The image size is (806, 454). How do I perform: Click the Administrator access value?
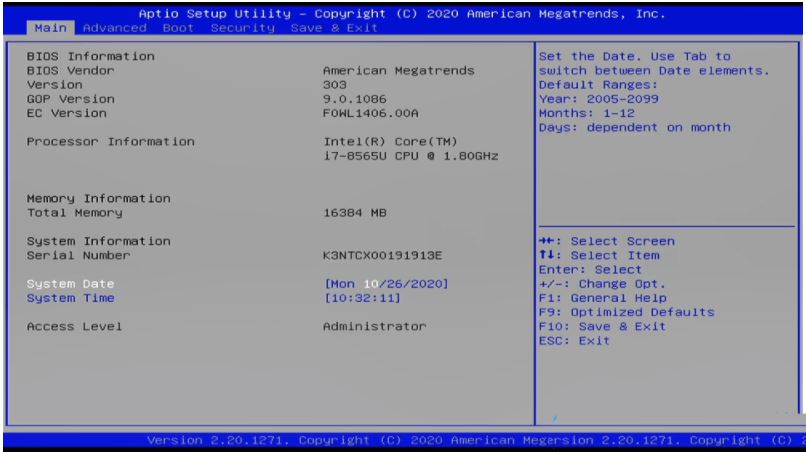point(375,326)
